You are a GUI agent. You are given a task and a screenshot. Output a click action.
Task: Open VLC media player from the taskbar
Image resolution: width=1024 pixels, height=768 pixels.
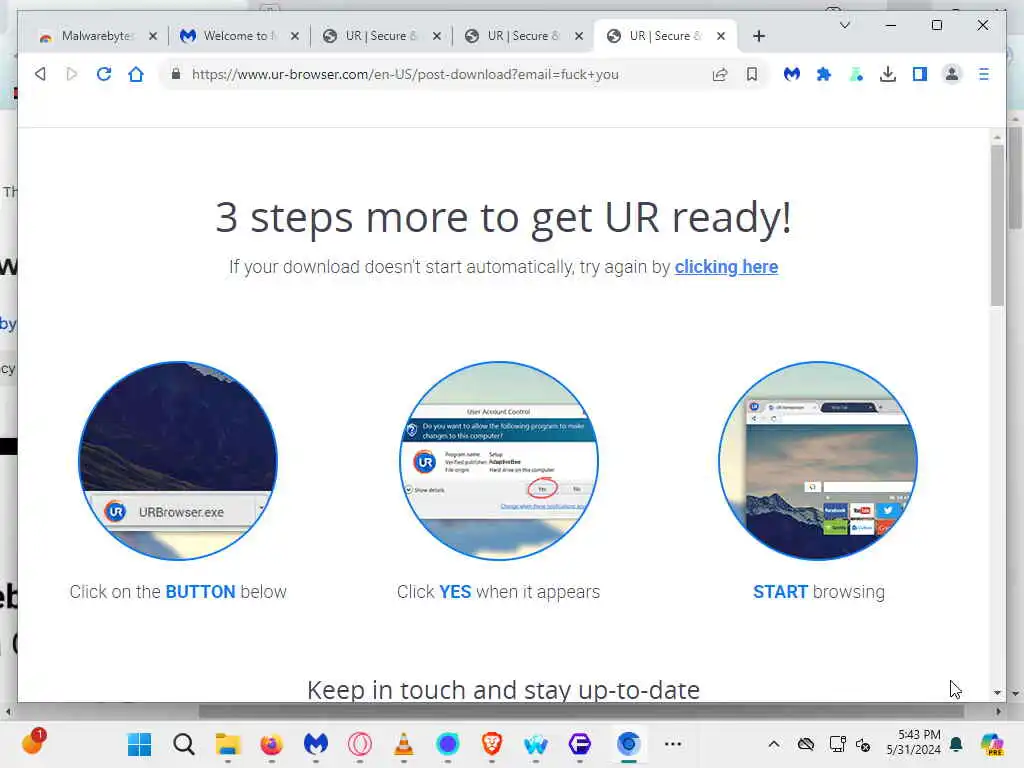point(404,744)
